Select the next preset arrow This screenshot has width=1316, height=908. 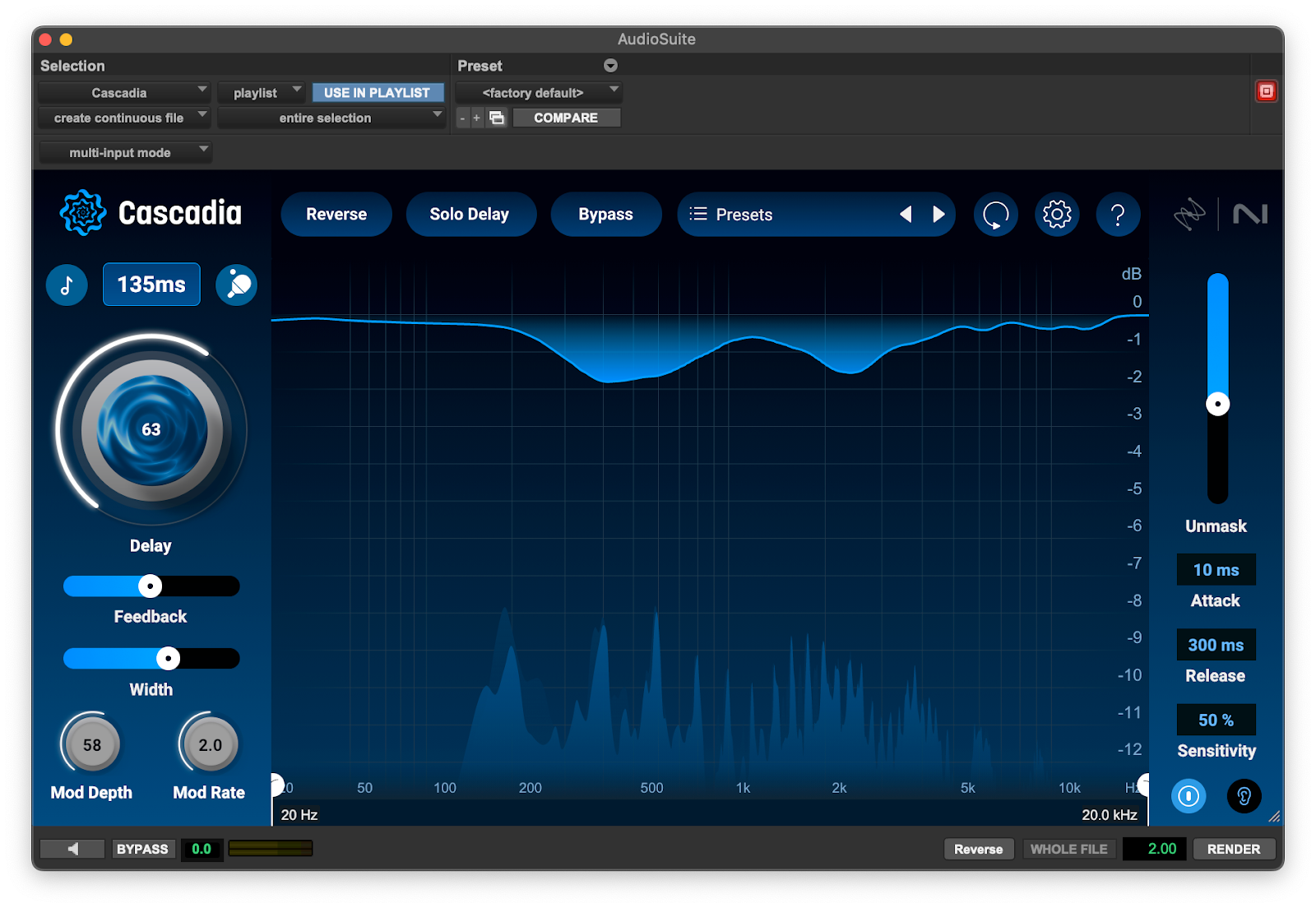[938, 215]
